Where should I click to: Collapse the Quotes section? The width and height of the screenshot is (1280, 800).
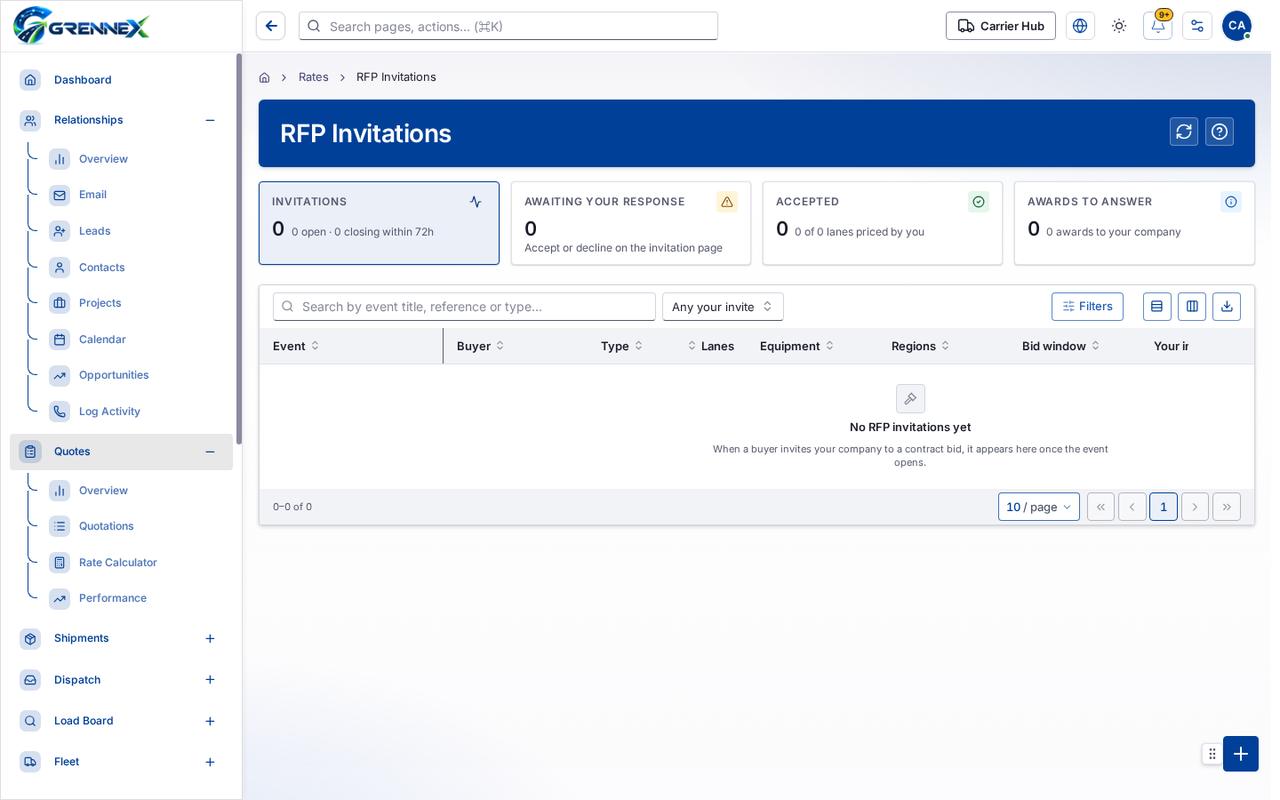210,452
